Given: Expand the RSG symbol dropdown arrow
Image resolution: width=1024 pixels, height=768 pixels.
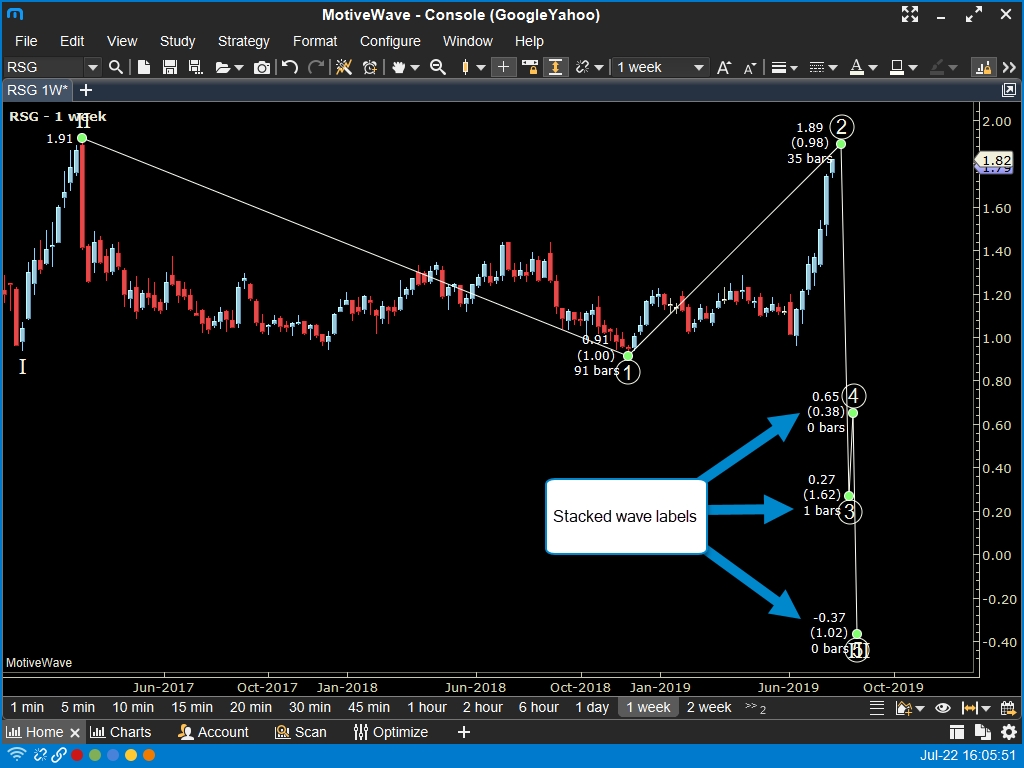Looking at the screenshot, I should [x=93, y=67].
